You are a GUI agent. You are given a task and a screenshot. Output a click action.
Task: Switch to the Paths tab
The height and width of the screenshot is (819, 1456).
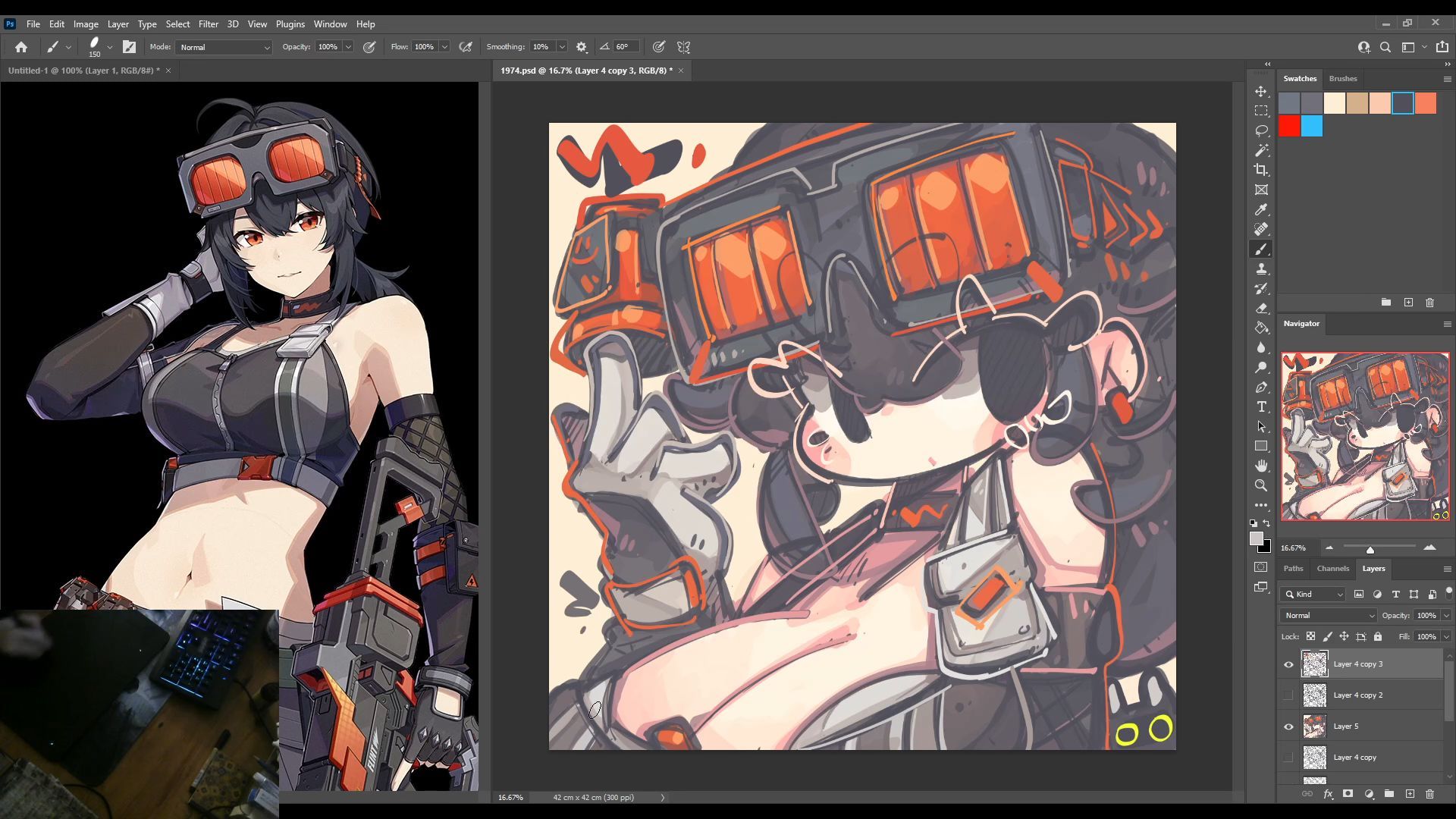point(1293,568)
